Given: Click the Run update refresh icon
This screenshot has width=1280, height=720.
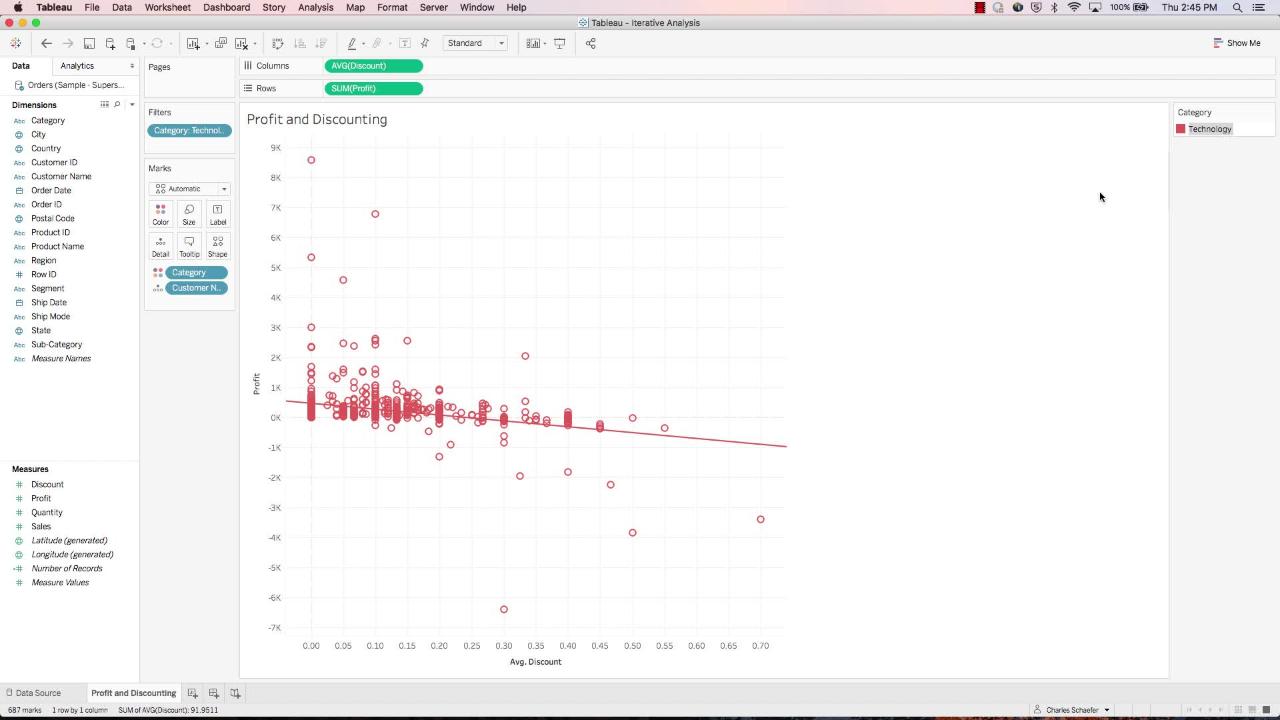Looking at the screenshot, I should [x=157, y=43].
